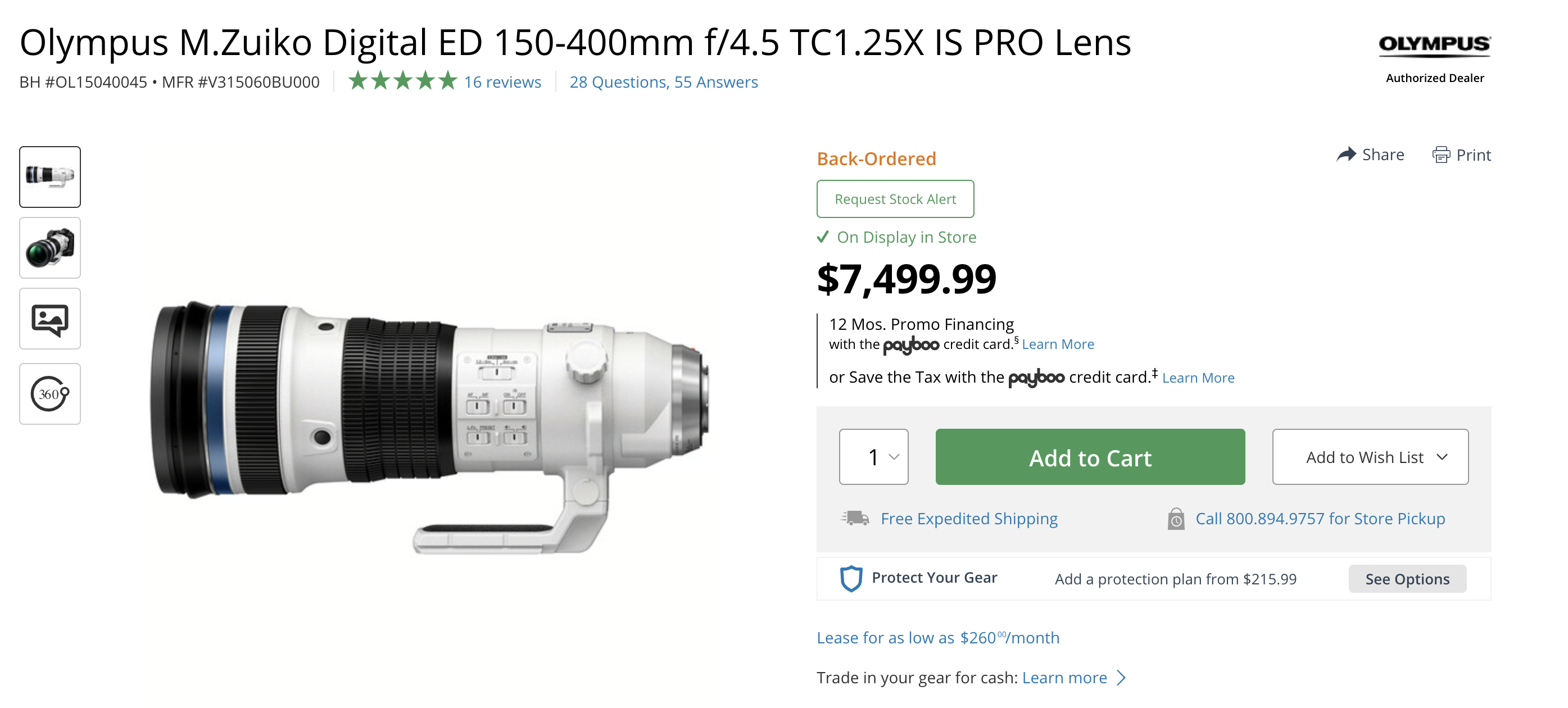Open the 16 reviews link

tap(502, 82)
